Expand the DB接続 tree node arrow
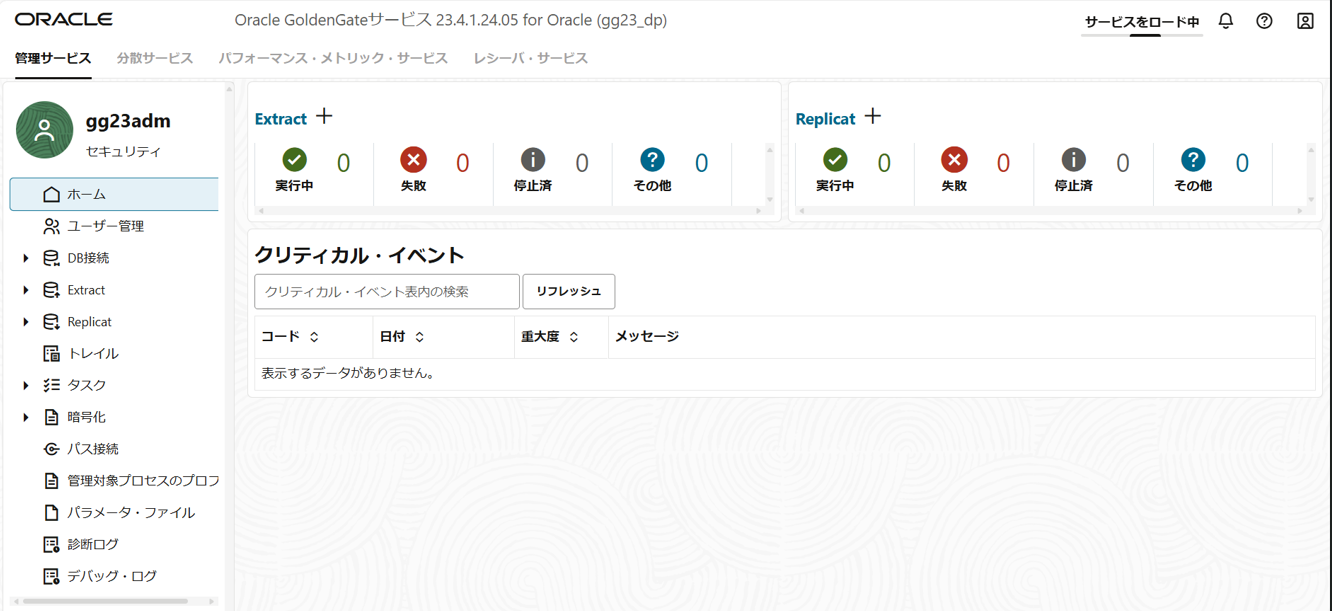The image size is (1332, 611). click(x=26, y=258)
